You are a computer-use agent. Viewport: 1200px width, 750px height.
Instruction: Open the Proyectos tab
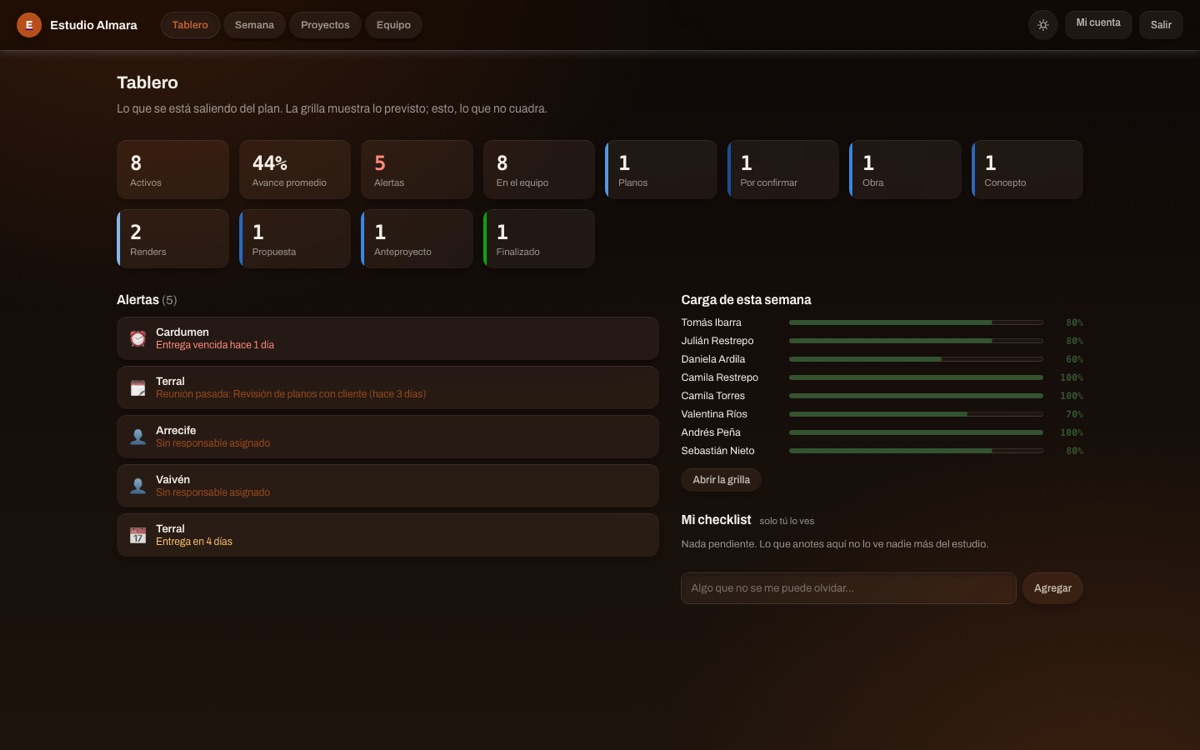click(325, 25)
